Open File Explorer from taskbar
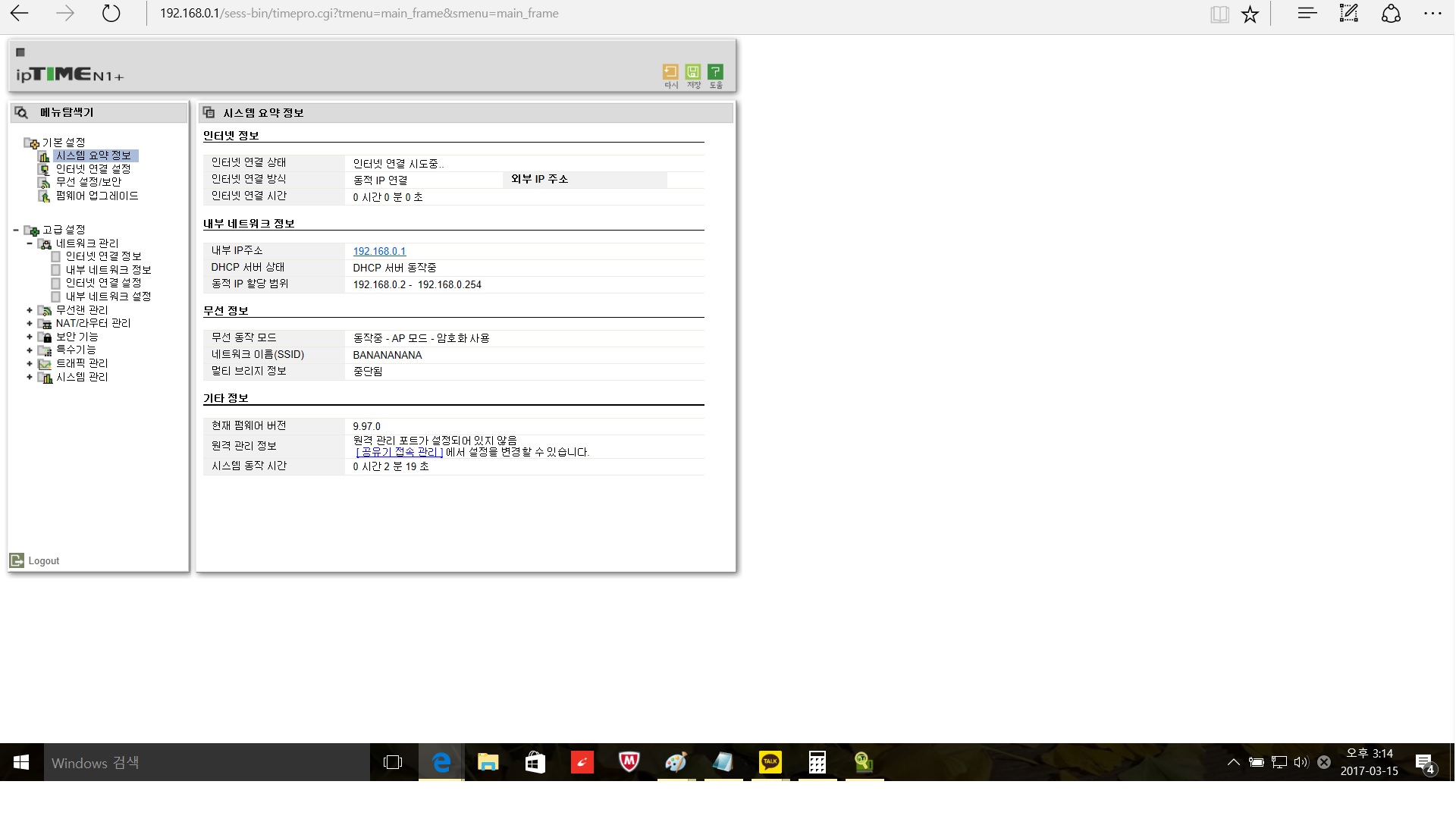This screenshot has height=819, width=1456. pos(488,762)
